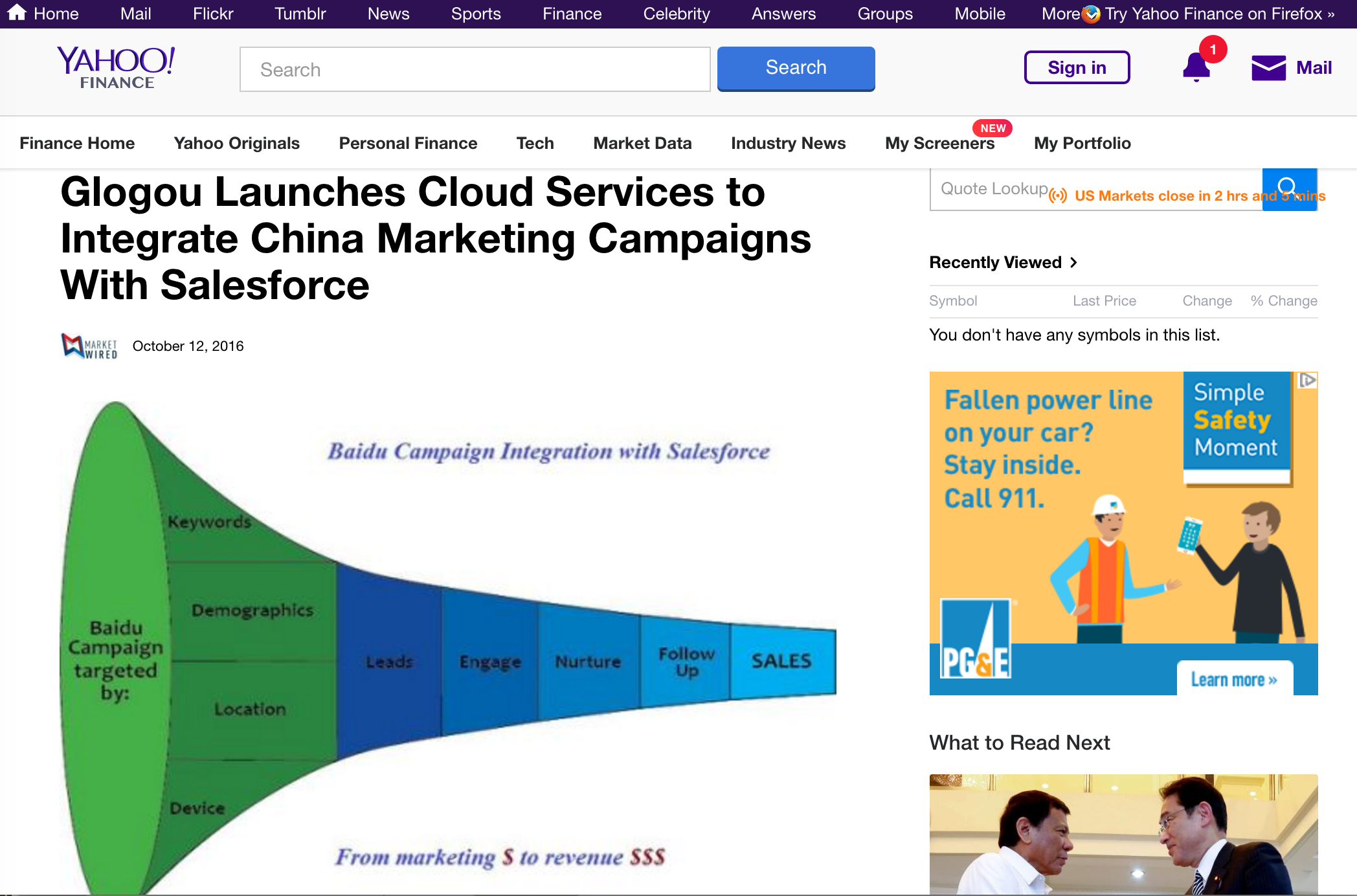The image size is (1357, 896).
Task: Select the Tech tab
Action: coord(535,143)
